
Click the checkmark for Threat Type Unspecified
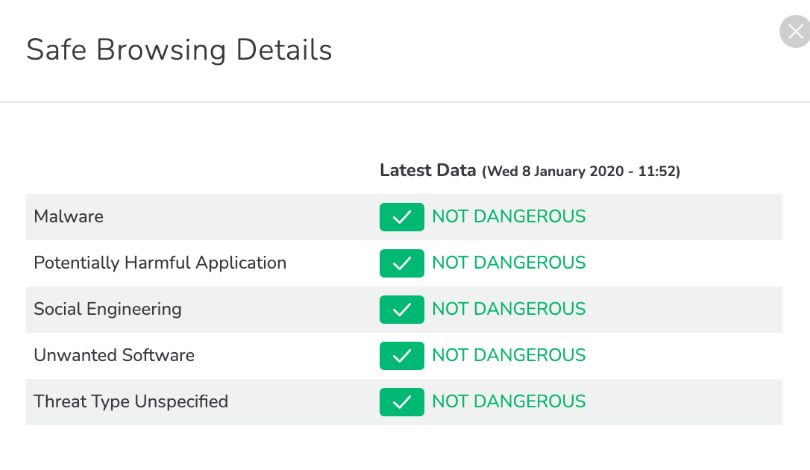pyautogui.click(x=402, y=402)
